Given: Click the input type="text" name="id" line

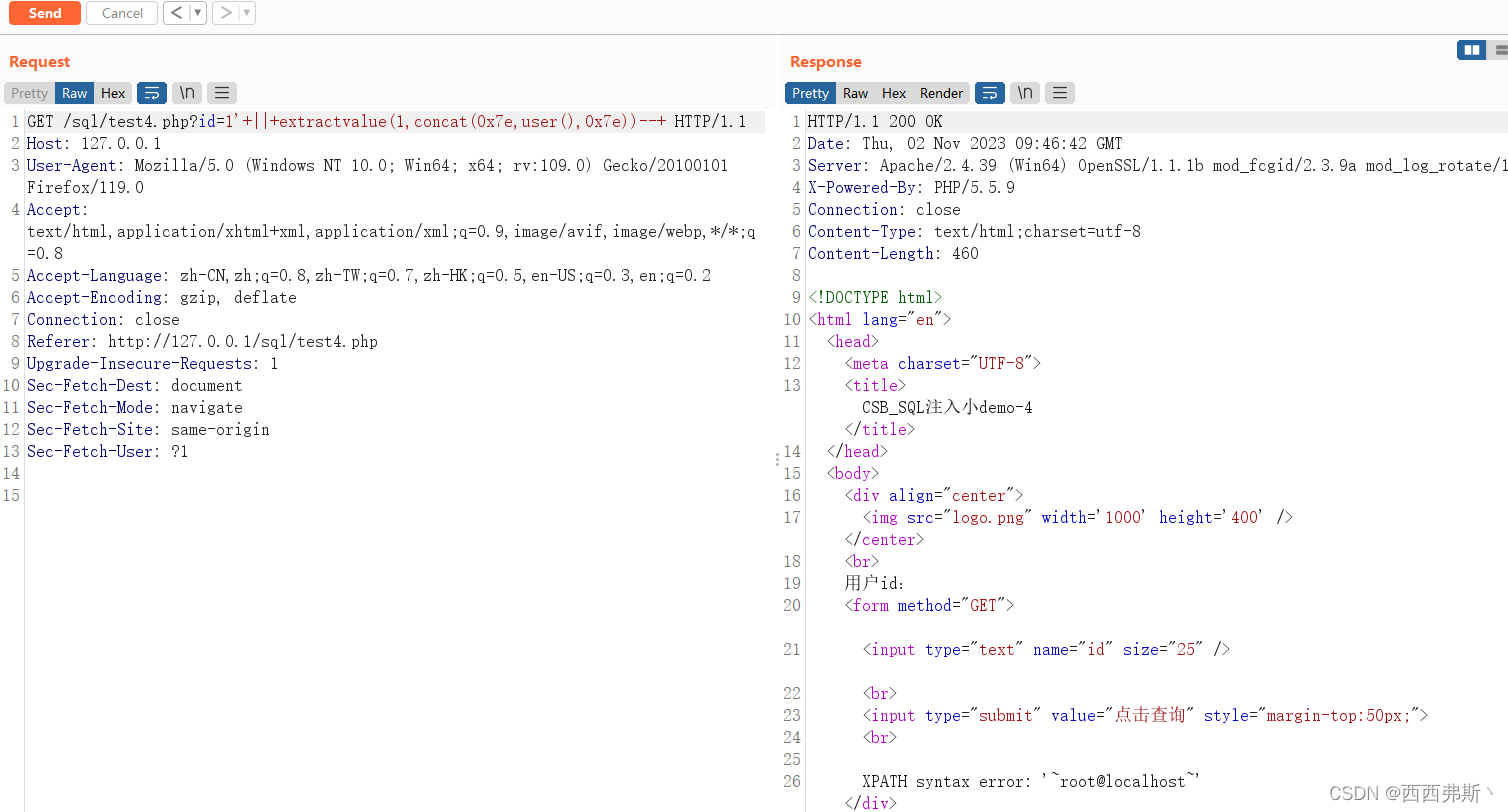Looking at the screenshot, I should pyautogui.click(x=1046, y=650).
